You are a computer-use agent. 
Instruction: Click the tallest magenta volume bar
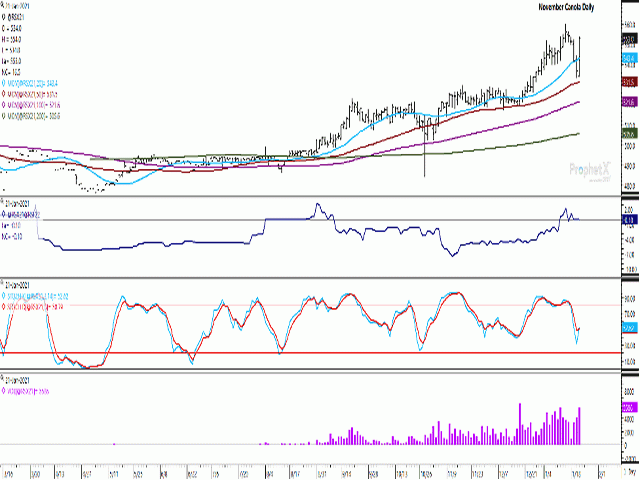coord(520,424)
